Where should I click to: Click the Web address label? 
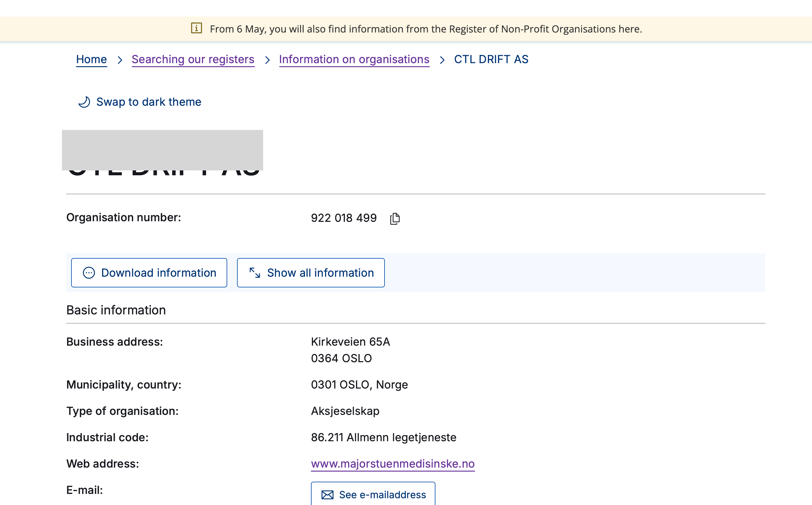coord(103,464)
